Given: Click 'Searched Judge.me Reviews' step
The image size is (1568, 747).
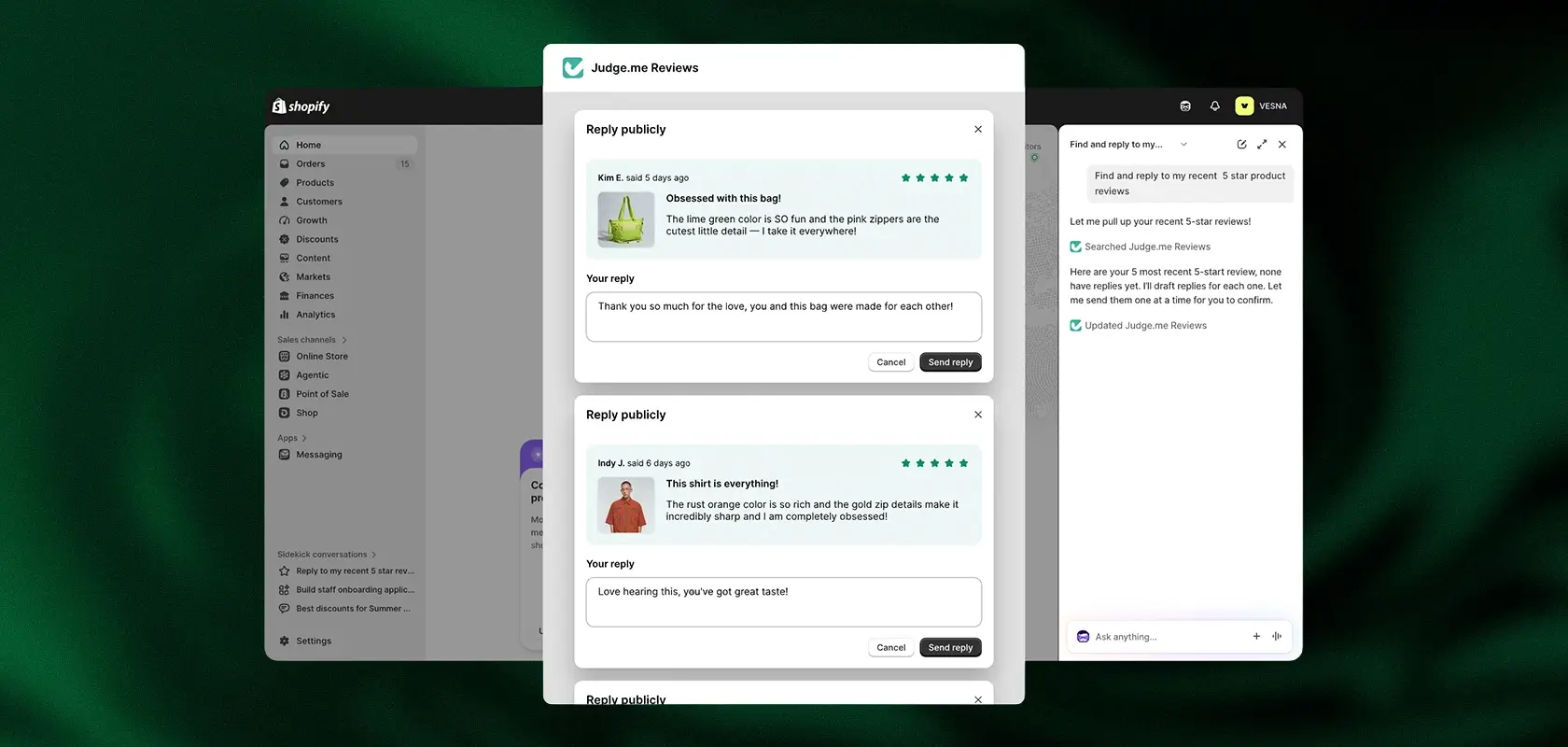Looking at the screenshot, I should 1141,247.
